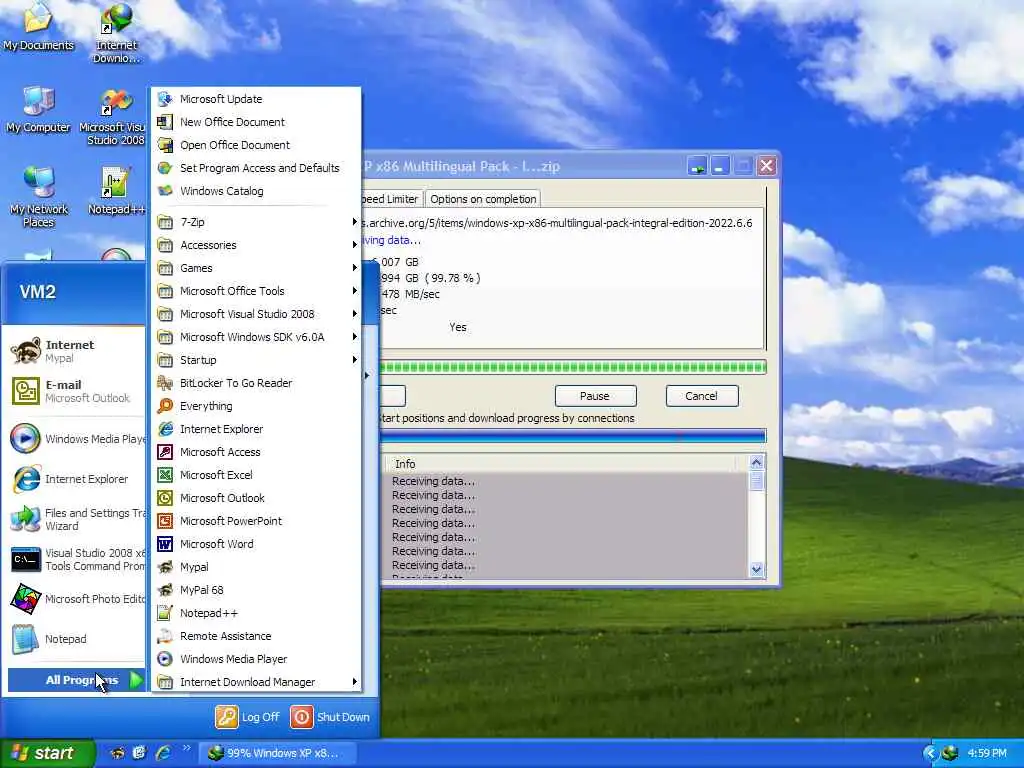Launch Microsoft PowerPoint
Screen dimensions: 1024x768
(x=256, y=520)
